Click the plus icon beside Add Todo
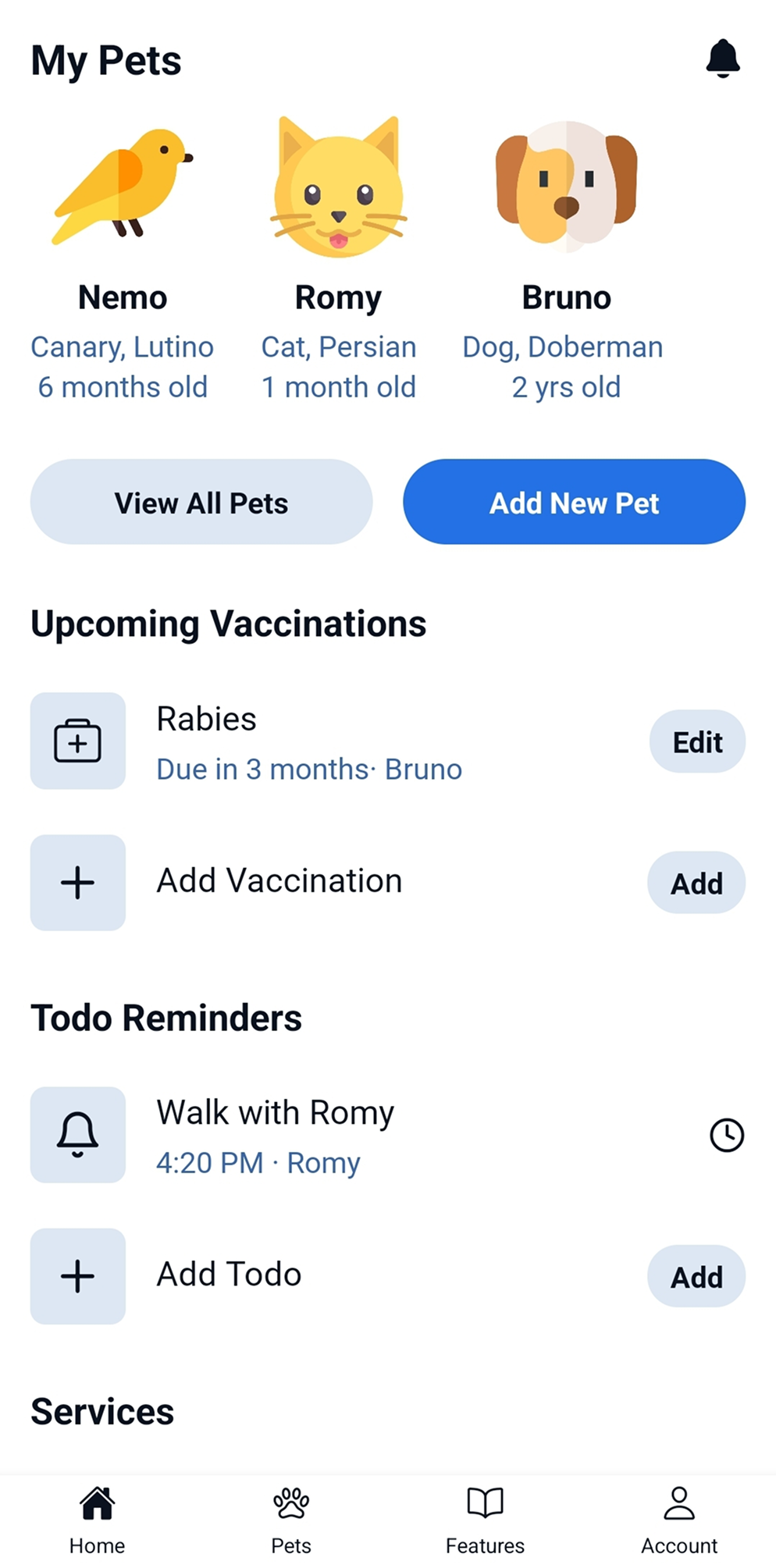 click(x=78, y=1276)
